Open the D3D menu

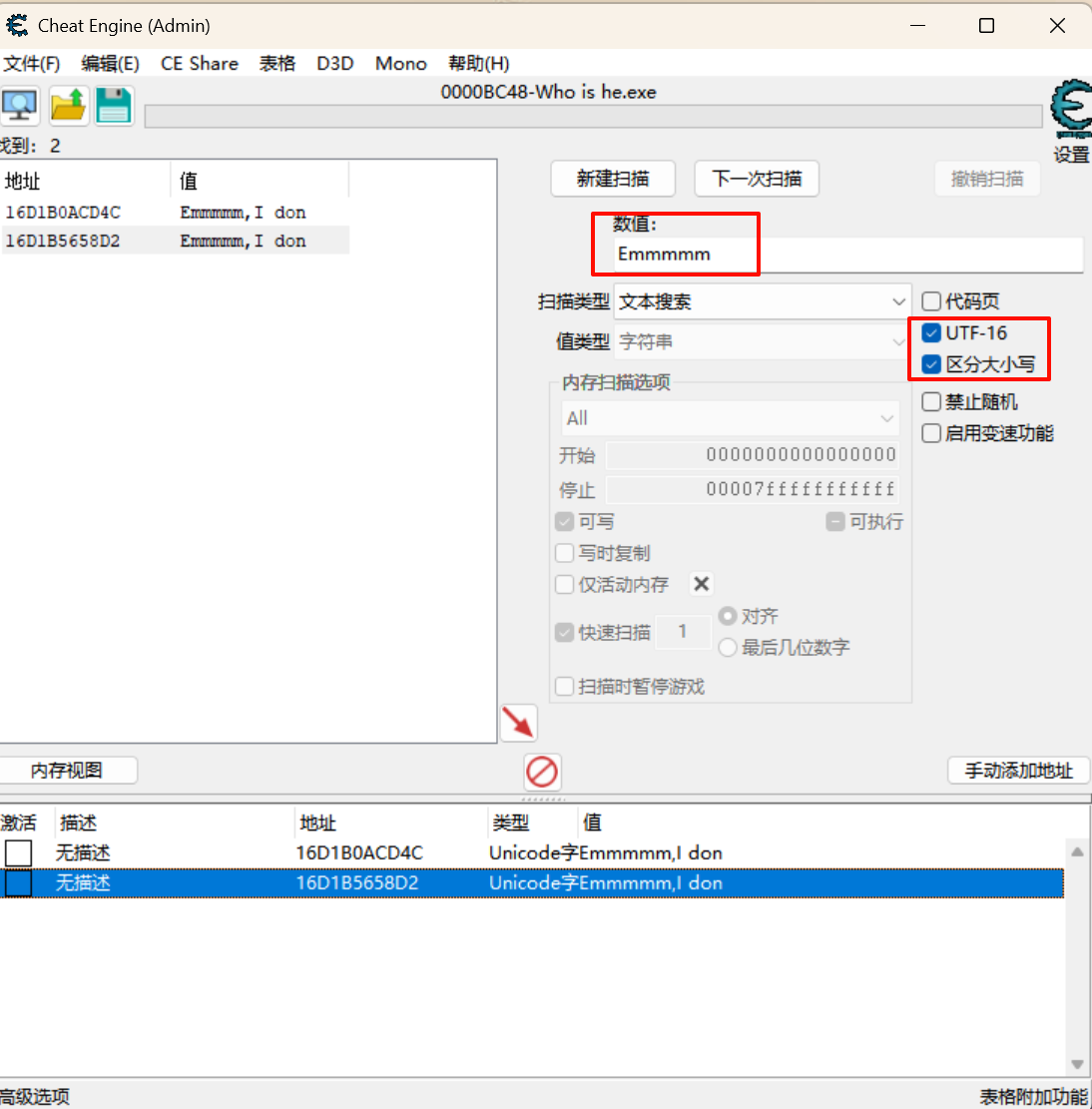[335, 64]
